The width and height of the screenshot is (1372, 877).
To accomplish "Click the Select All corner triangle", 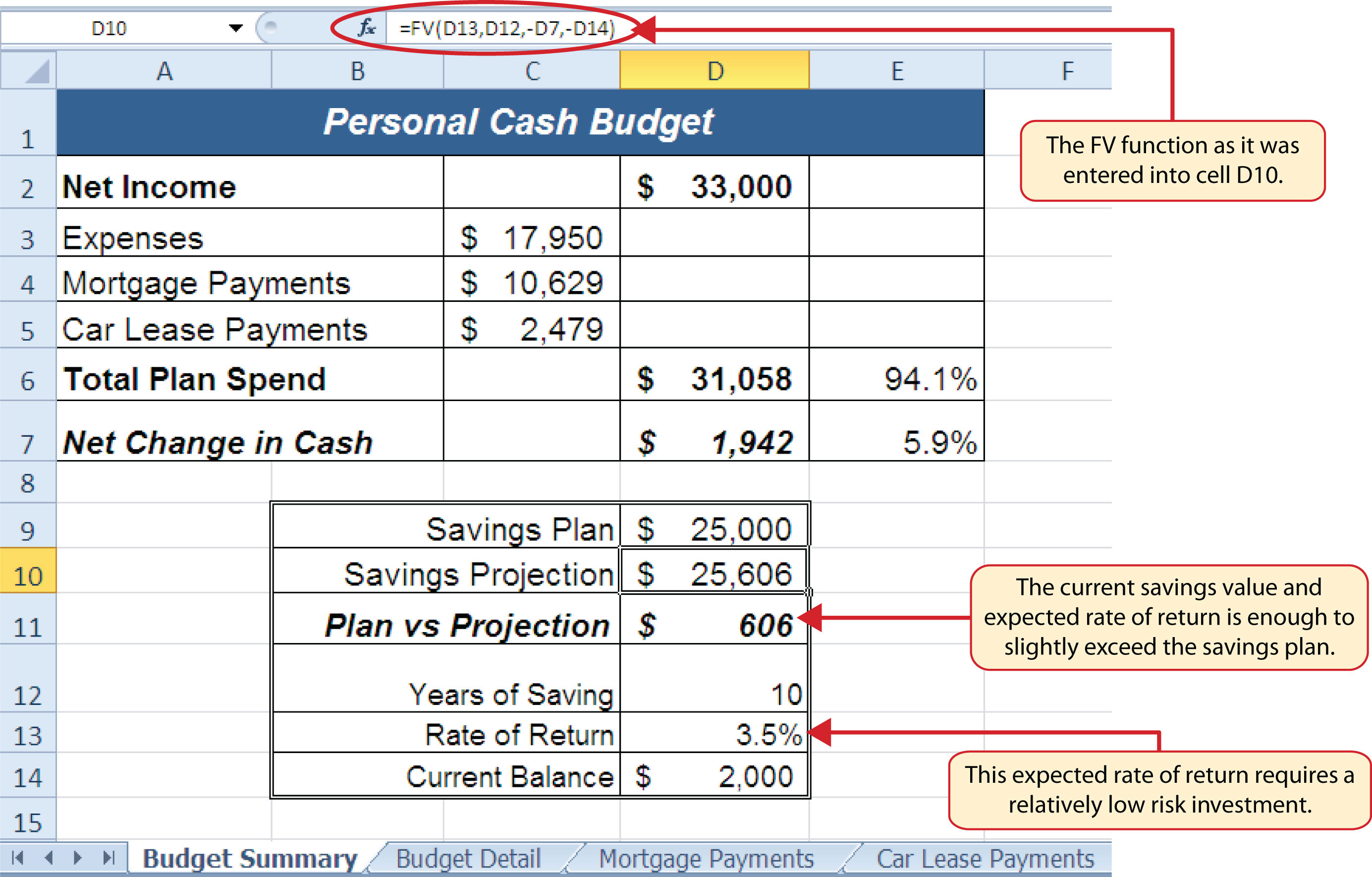I will tap(28, 71).
